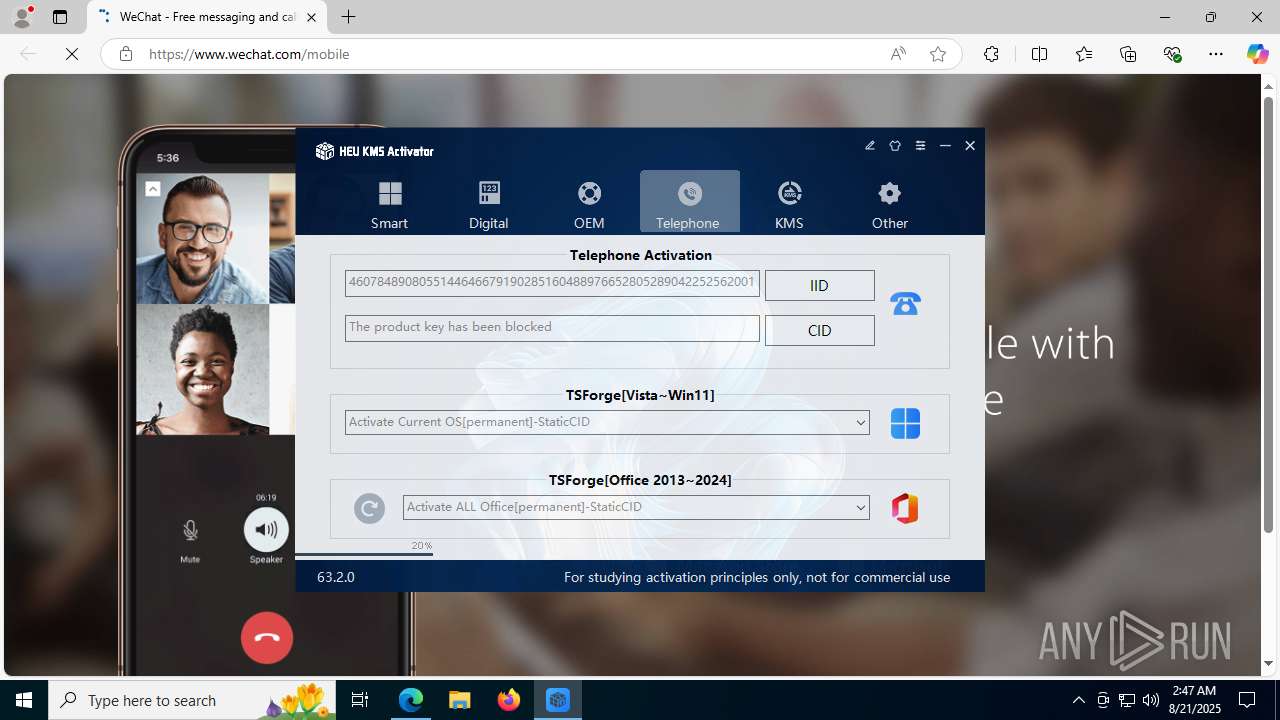The image size is (1280, 720).
Task: Switch to the Digital tab
Action: click(x=489, y=203)
